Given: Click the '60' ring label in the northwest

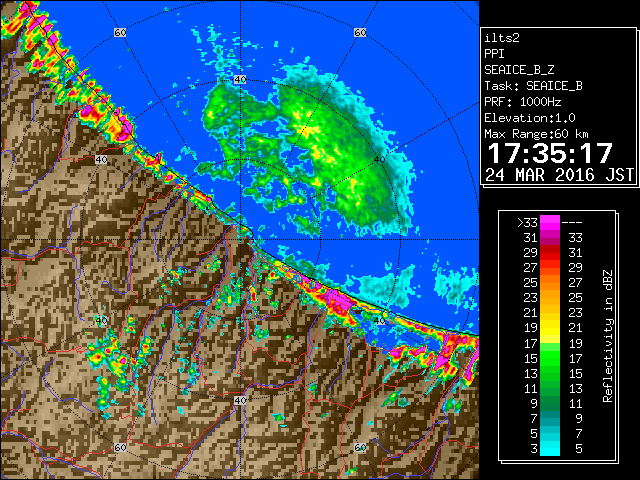Looking at the screenshot, I should 120,32.
